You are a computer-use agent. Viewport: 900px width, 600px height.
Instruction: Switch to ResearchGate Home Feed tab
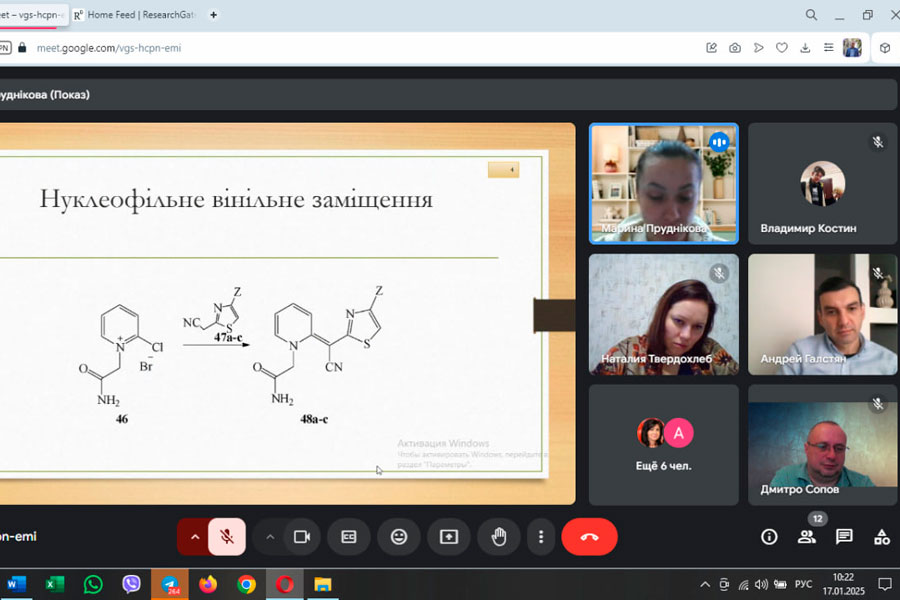[x=136, y=15]
